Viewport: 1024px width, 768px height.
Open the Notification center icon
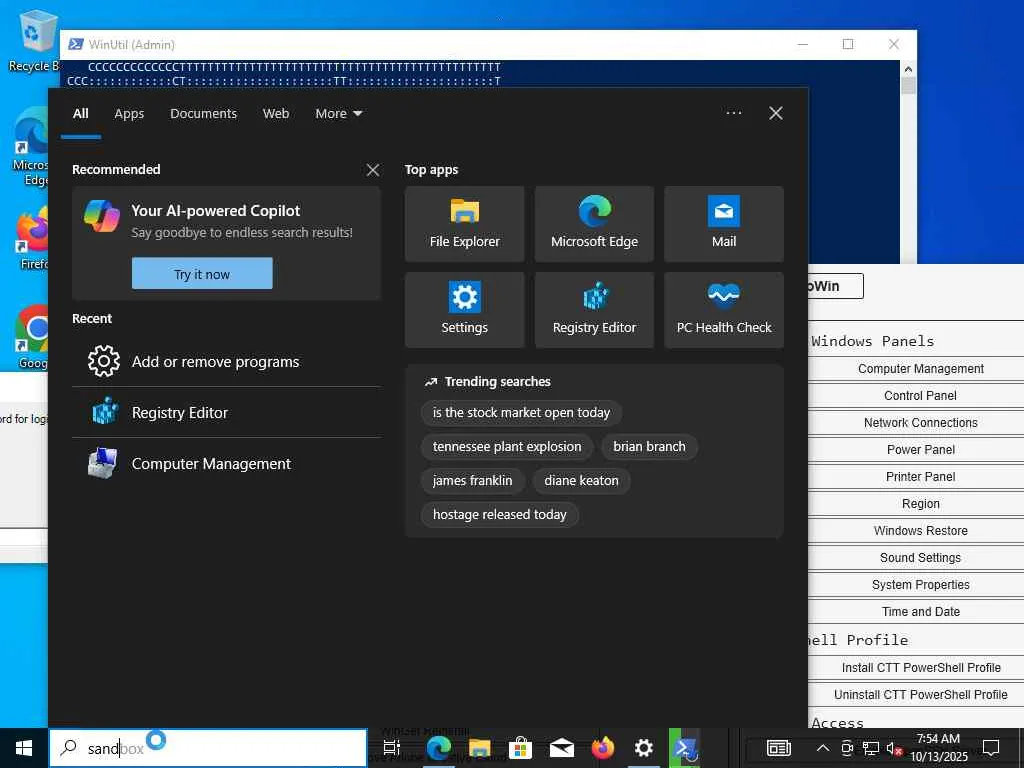point(991,748)
